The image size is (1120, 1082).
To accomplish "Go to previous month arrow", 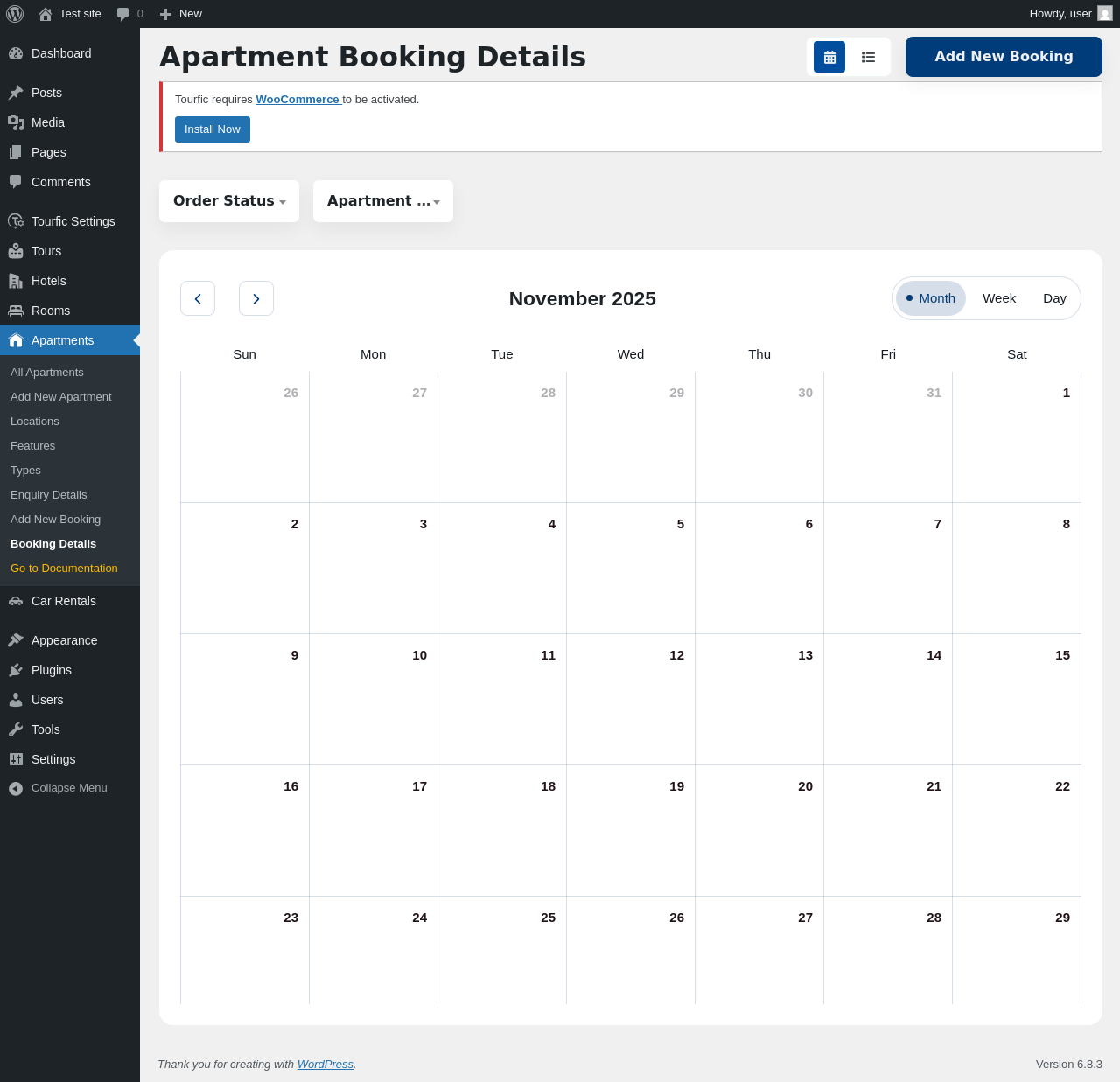I will click(x=198, y=298).
